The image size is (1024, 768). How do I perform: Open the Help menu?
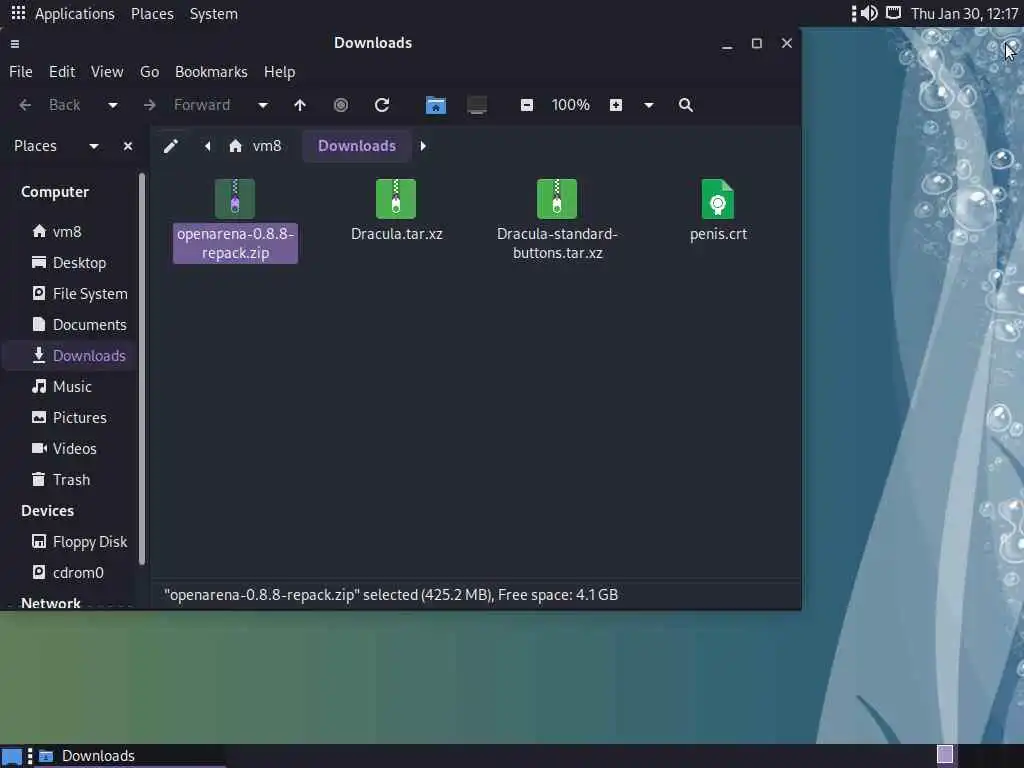tap(280, 72)
